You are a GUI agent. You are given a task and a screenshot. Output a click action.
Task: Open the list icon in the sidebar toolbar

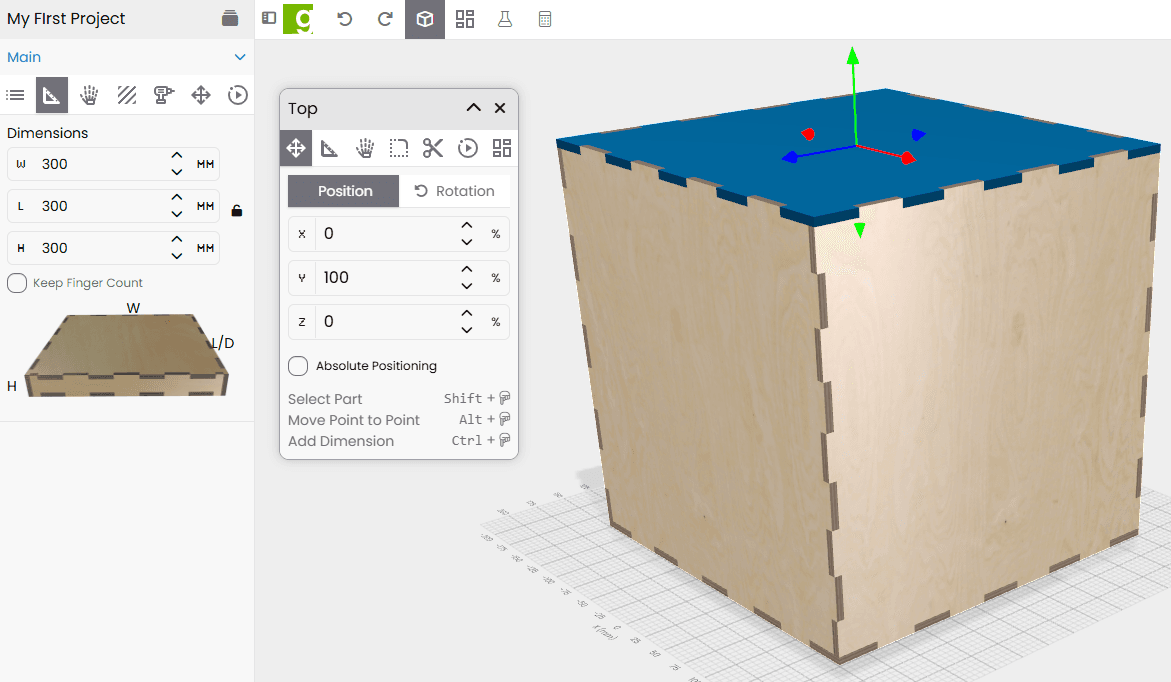[16, 95]
